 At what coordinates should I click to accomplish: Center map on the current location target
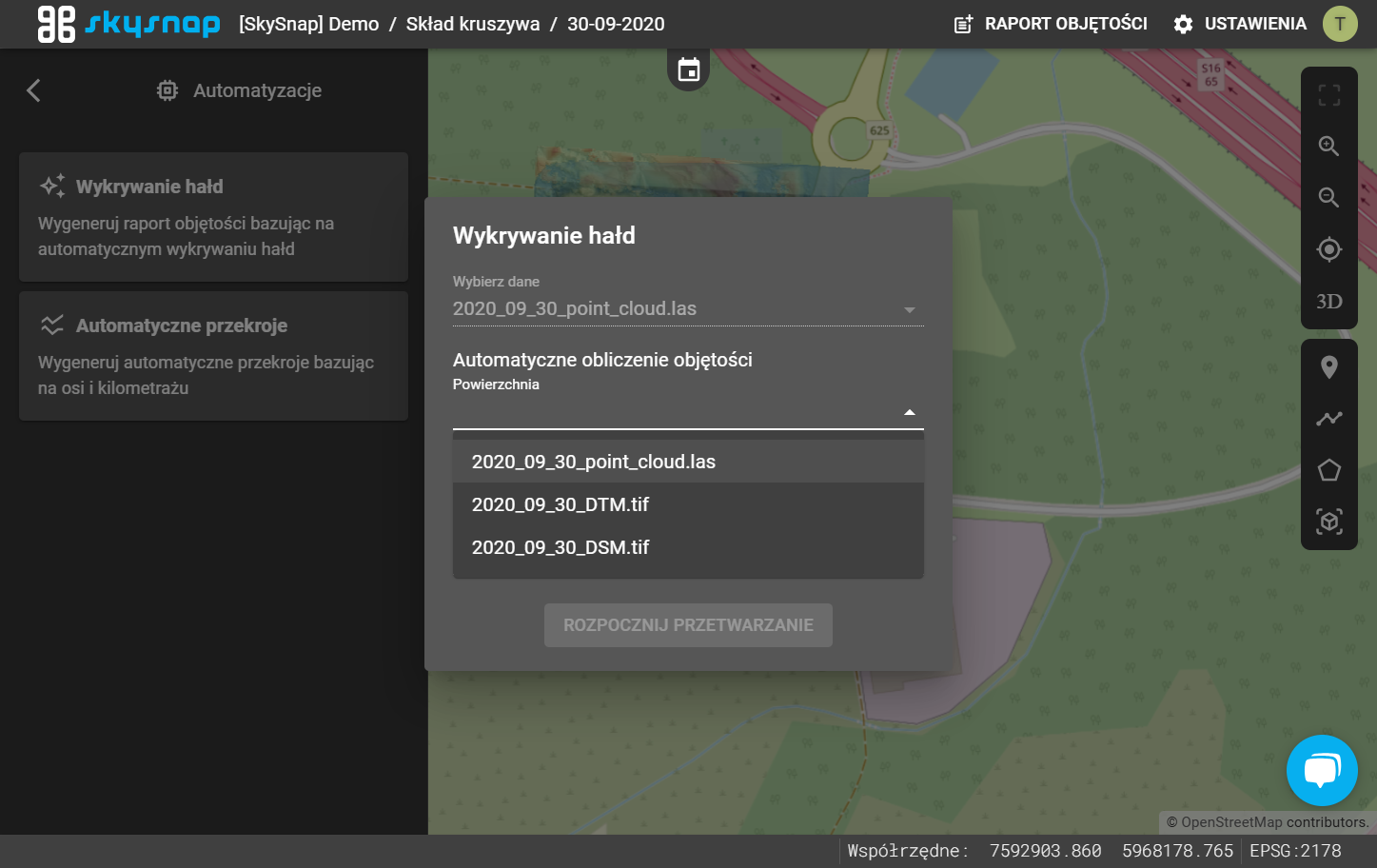(x=1328, y=249)
